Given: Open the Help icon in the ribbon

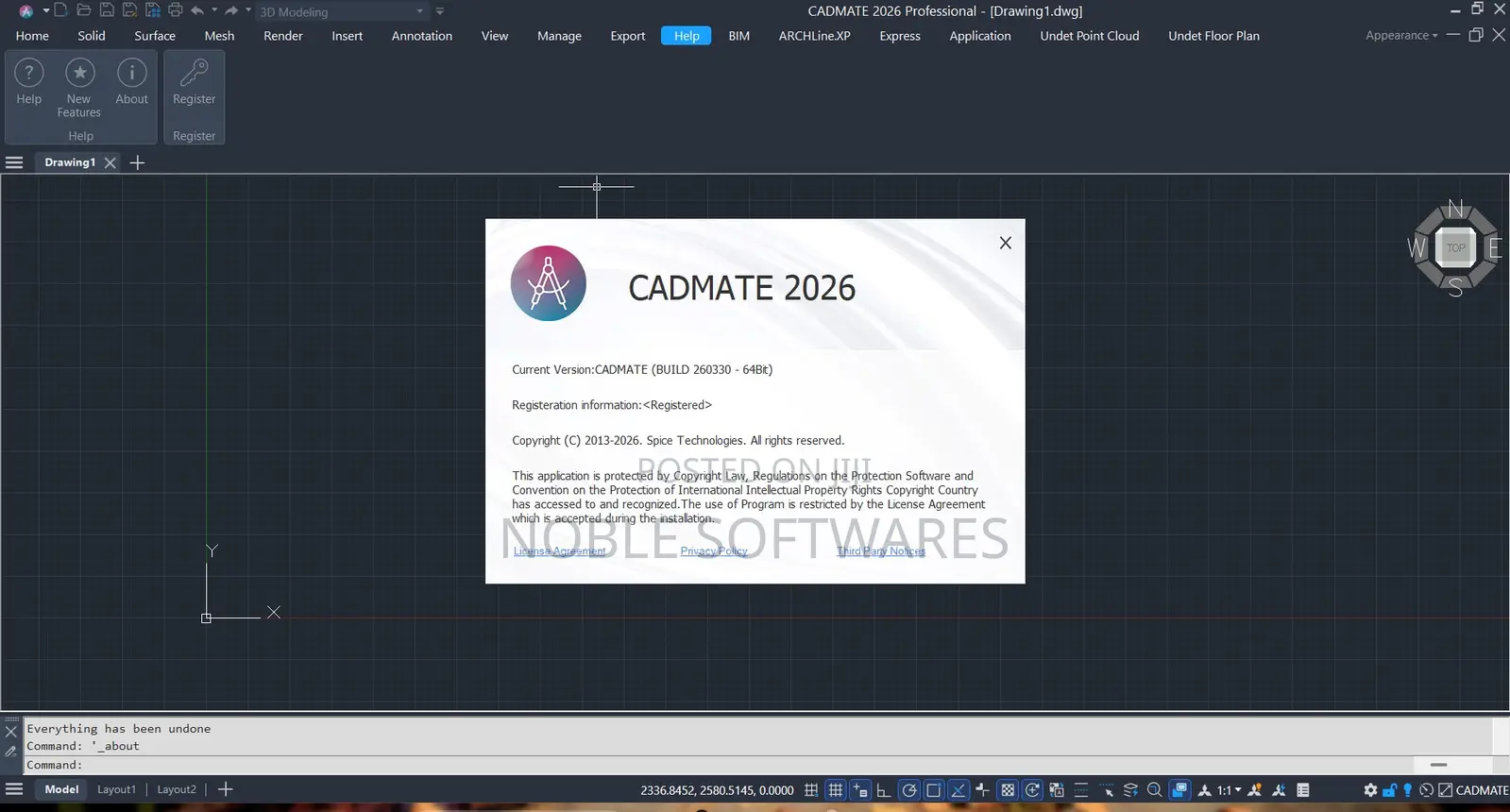Looking at the screenshot, I should tap(29, 73).
